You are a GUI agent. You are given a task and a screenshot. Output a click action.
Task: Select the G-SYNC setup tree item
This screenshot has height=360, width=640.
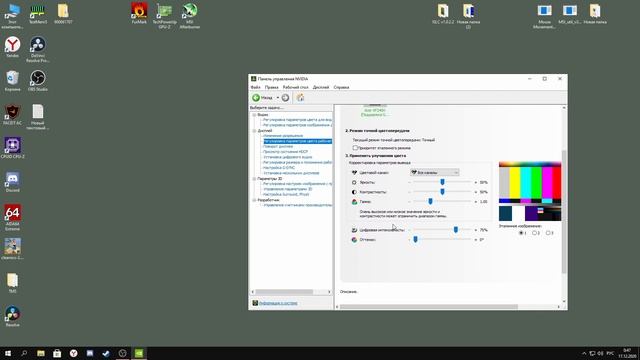279,168
